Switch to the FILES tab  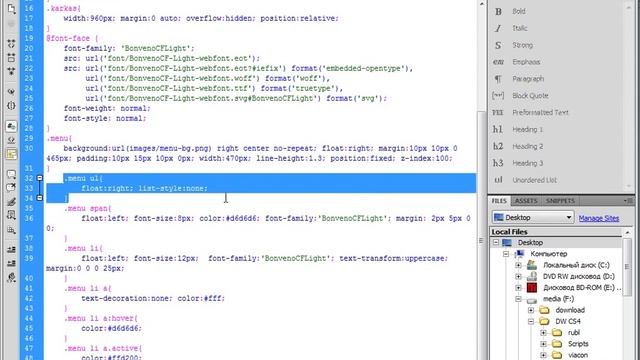coord(499,201)
